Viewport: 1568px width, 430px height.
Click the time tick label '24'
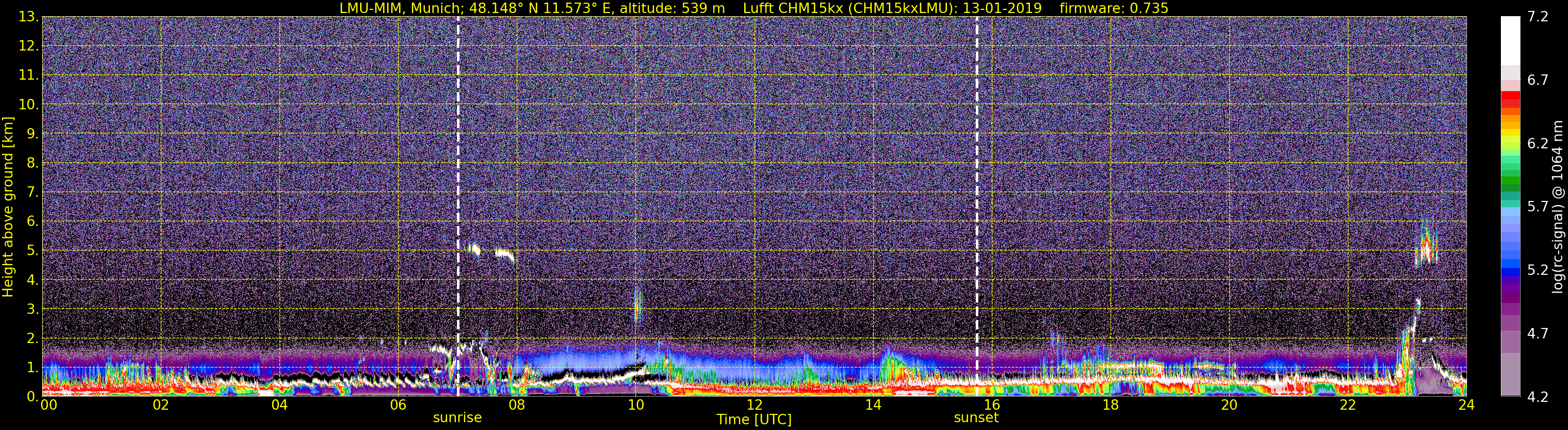[1467, 406]
